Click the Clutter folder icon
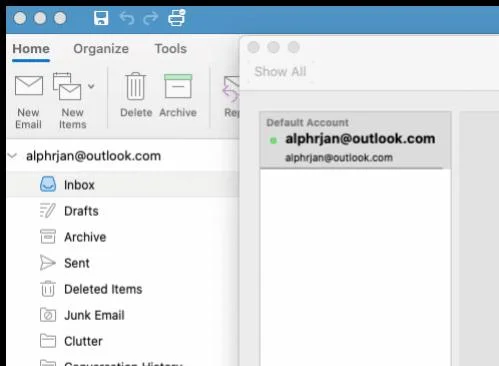Image resolution: width=499 pixels, height=366 pixels. pyautogui.click(x=48, y=341)
